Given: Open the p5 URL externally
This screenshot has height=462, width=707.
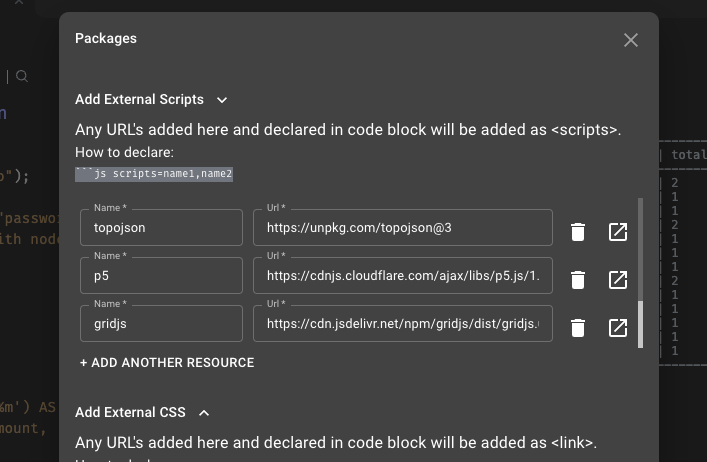Looking at the screenshot, I should [x=618, y=280].
